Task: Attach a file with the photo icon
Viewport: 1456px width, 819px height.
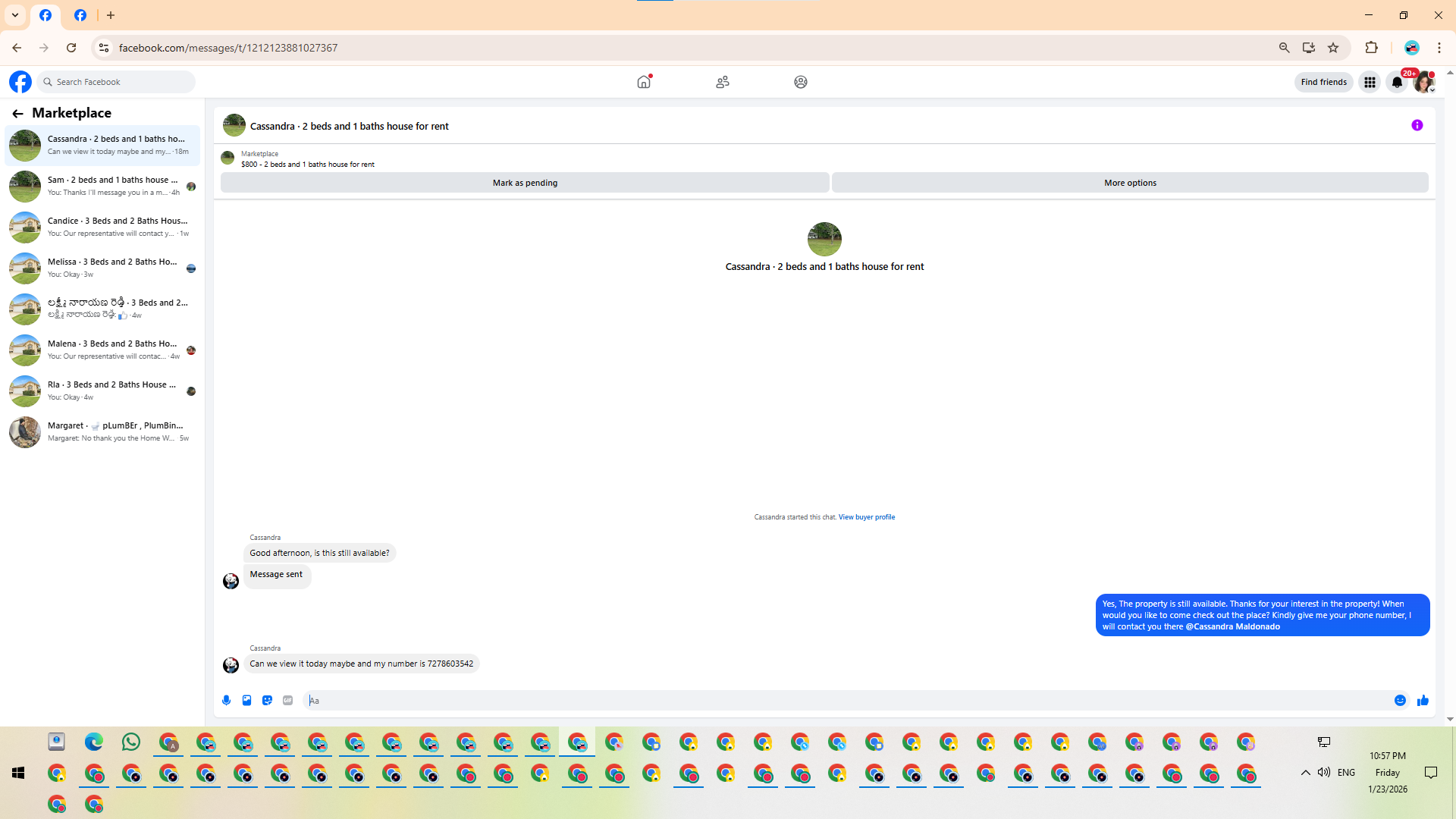Action: (x=246, y=701)
